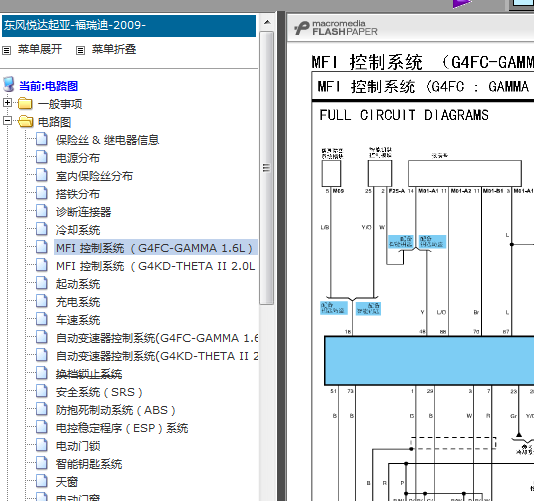Screen dimensions: 534x501
Task: Click the 菜单展开 expand menu button
Action: [x=40, y=49]
